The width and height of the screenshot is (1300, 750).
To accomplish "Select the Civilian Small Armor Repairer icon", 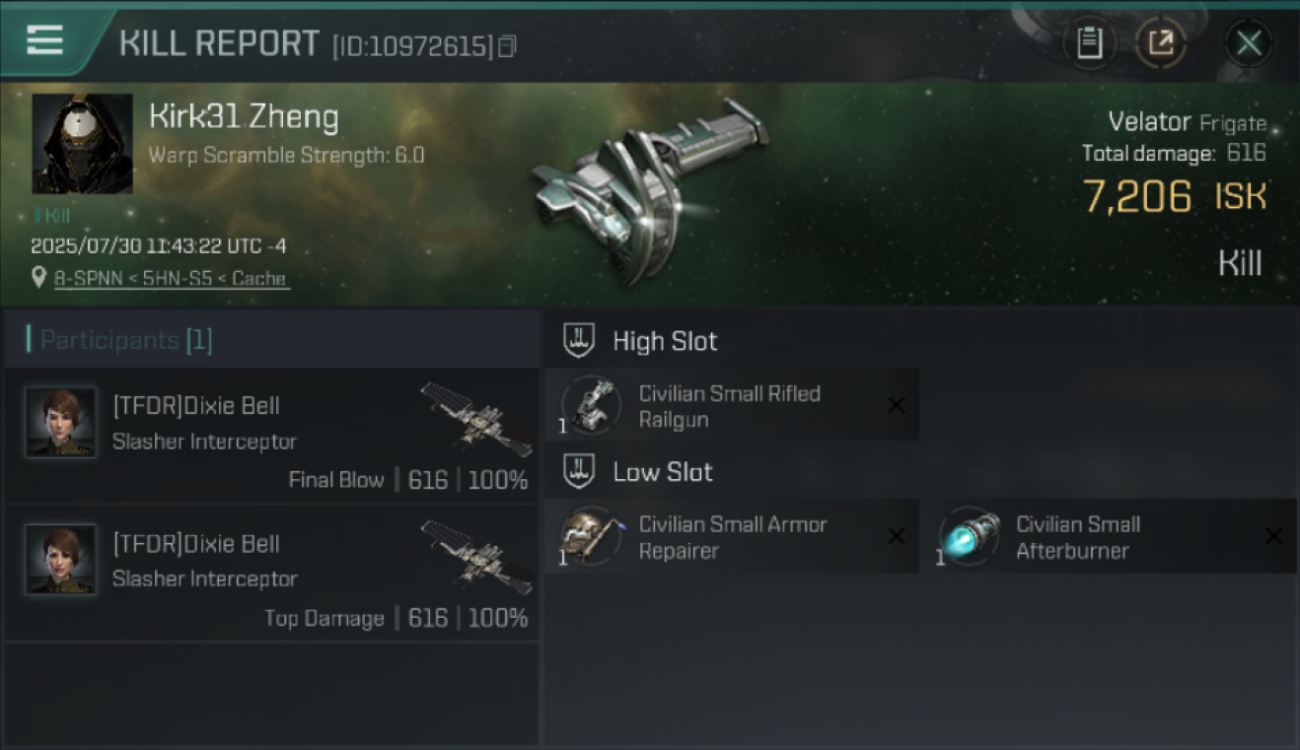I will point(590,536).
